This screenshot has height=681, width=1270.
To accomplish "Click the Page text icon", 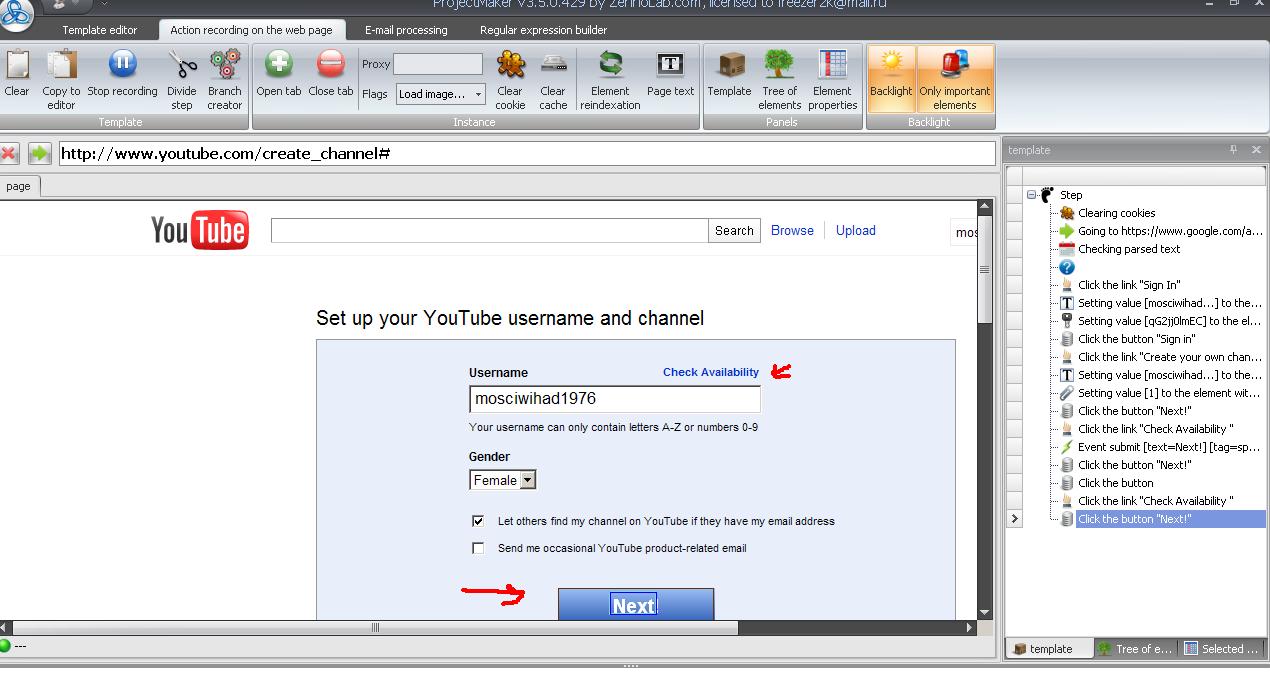I will pyautogui.click(x=670, y=65).
